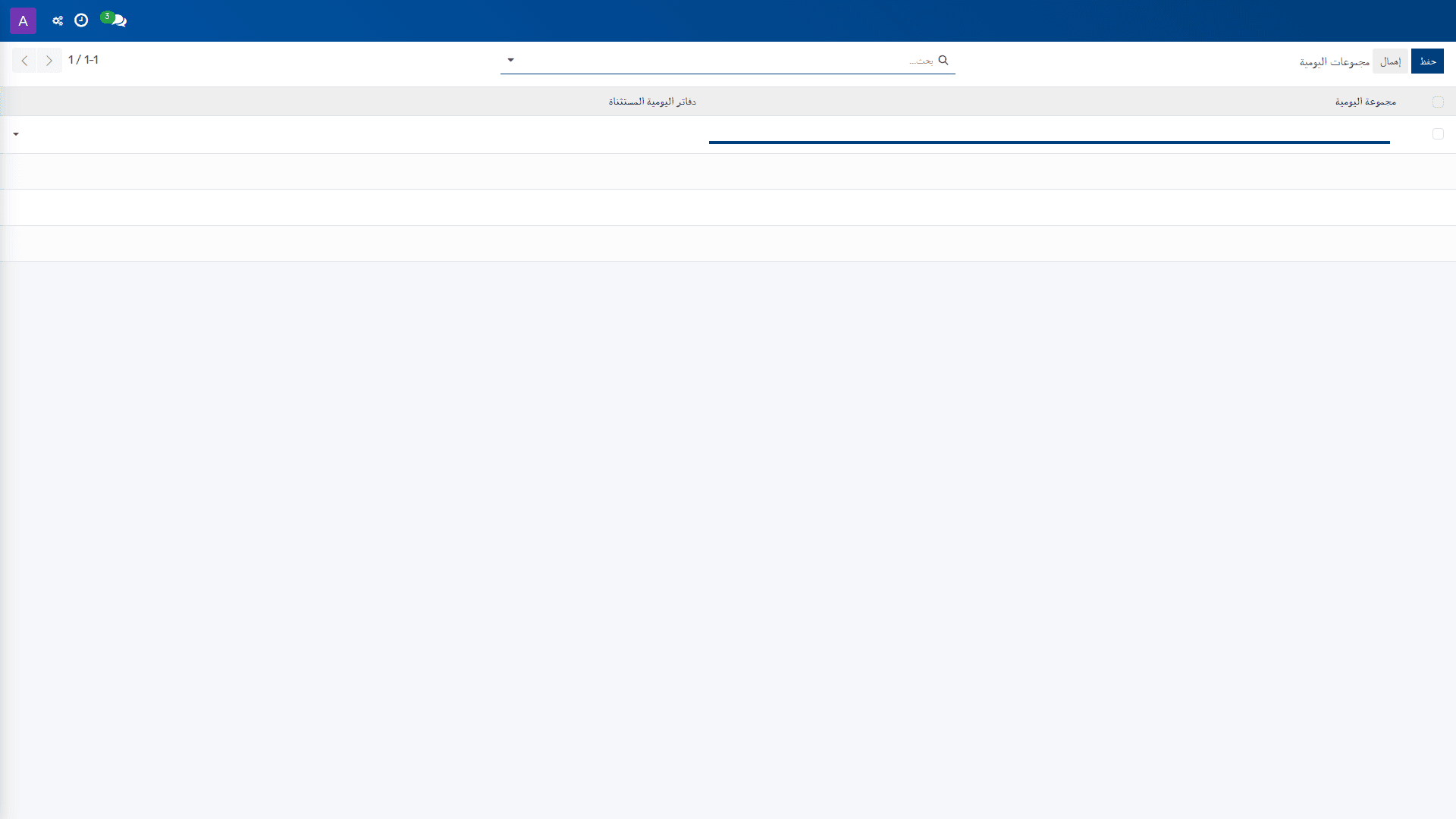Viewport: 1456px width, 819px height.
Task: Go to next page with right chevron
Action: point(49,61)
